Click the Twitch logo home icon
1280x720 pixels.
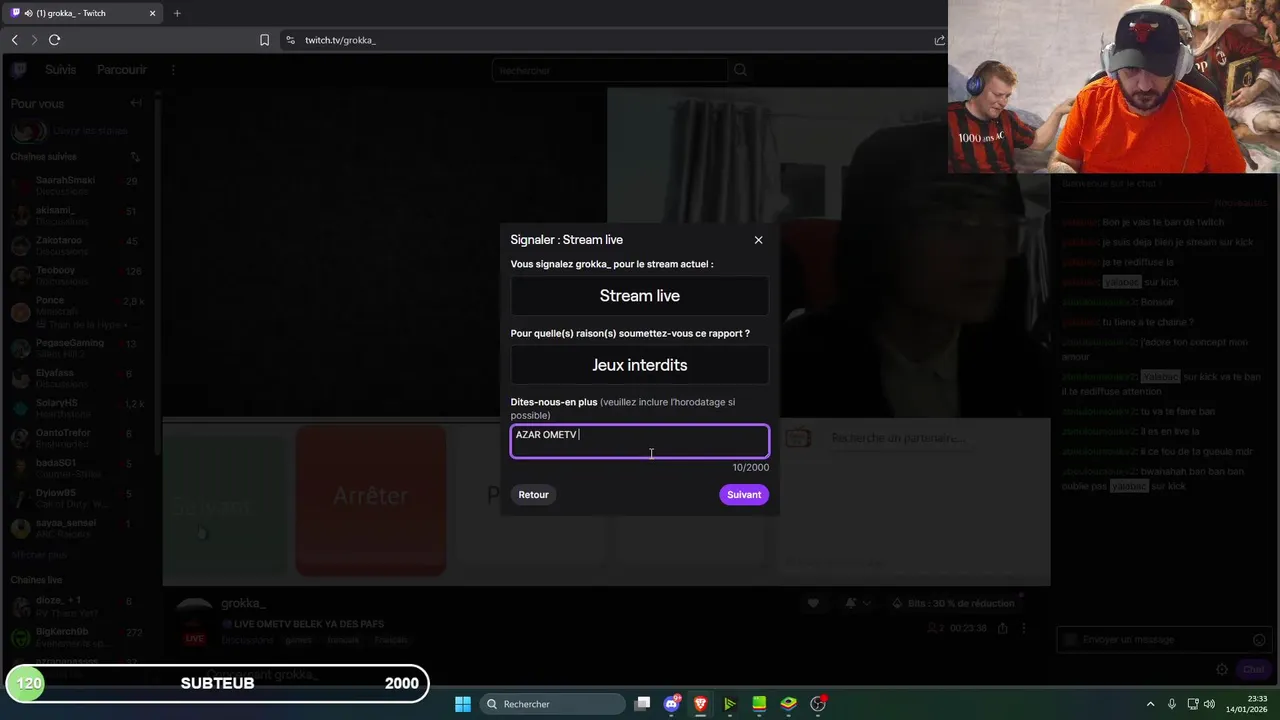click(19, 70)
